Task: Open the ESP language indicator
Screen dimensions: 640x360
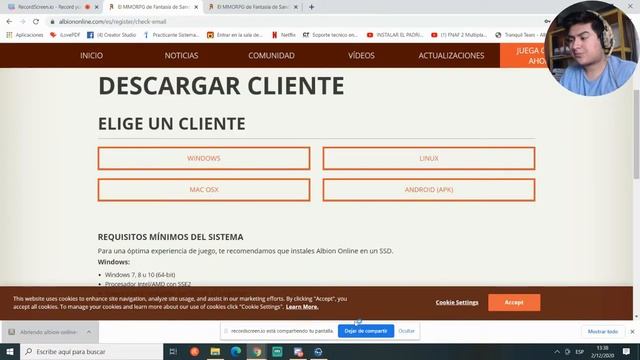Action: [579, 351]
